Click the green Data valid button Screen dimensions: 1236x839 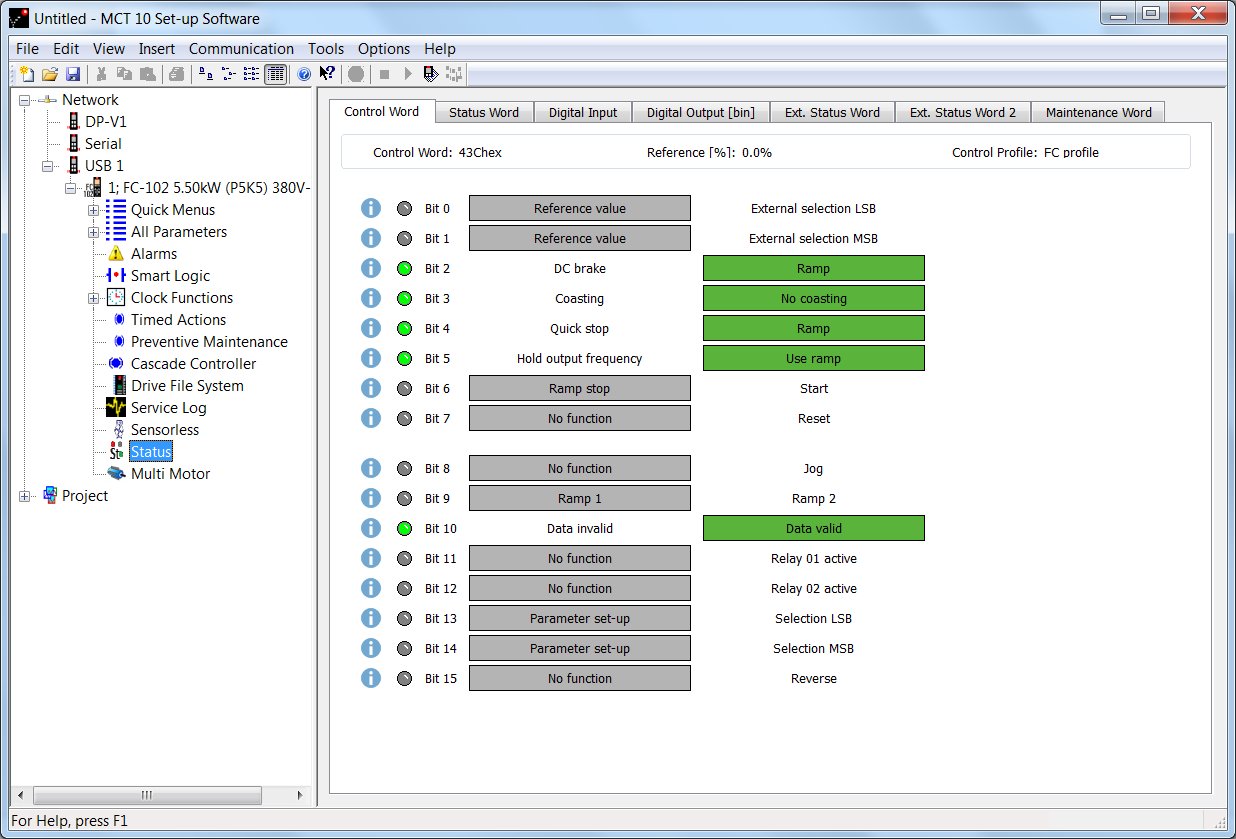pyautogui.click(x=813, y=528)
